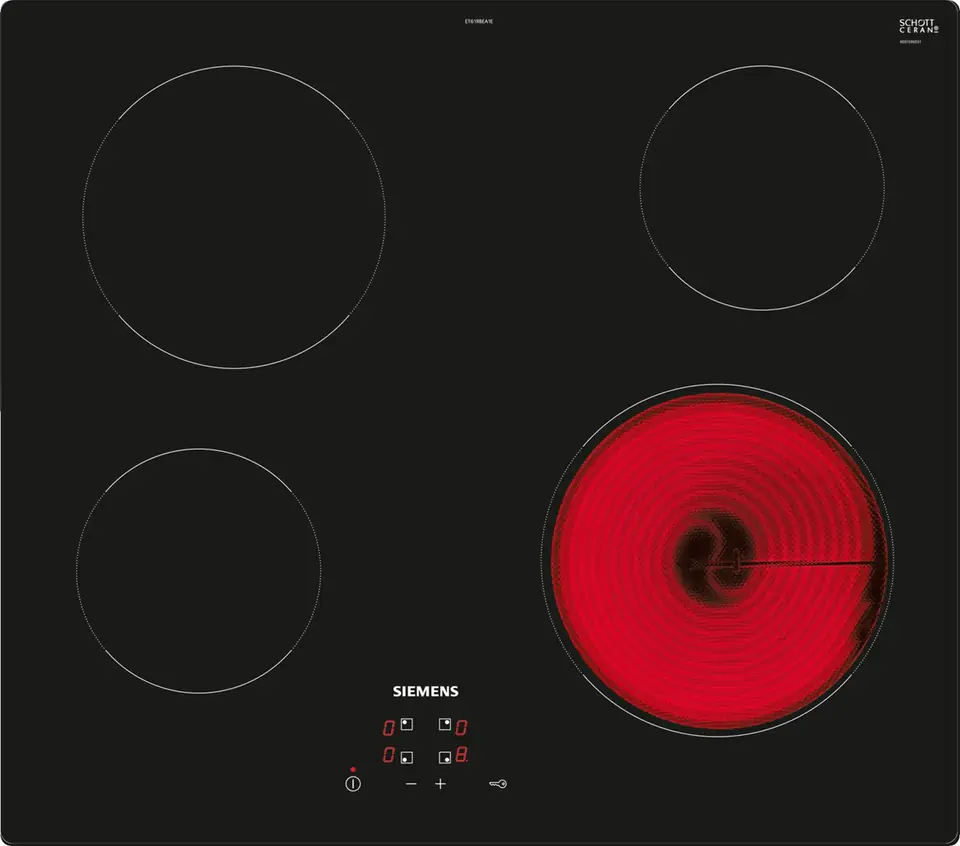The width and height of the screenshot is (960, 846).
Task: Tap the minus symbol to lower heat
Action: [x=411, y=784]
